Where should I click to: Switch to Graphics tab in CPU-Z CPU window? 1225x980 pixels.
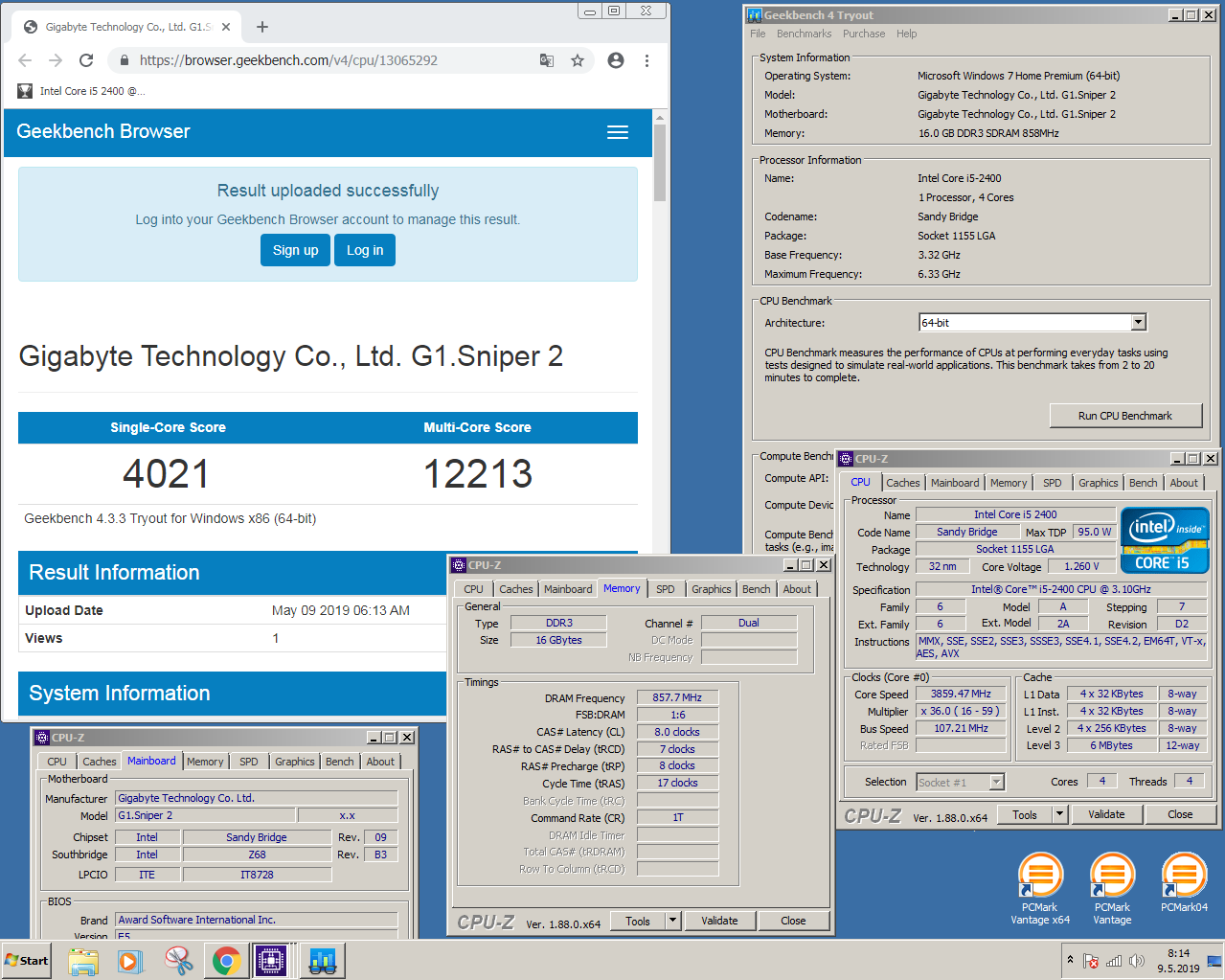(x=1098, y=483)
